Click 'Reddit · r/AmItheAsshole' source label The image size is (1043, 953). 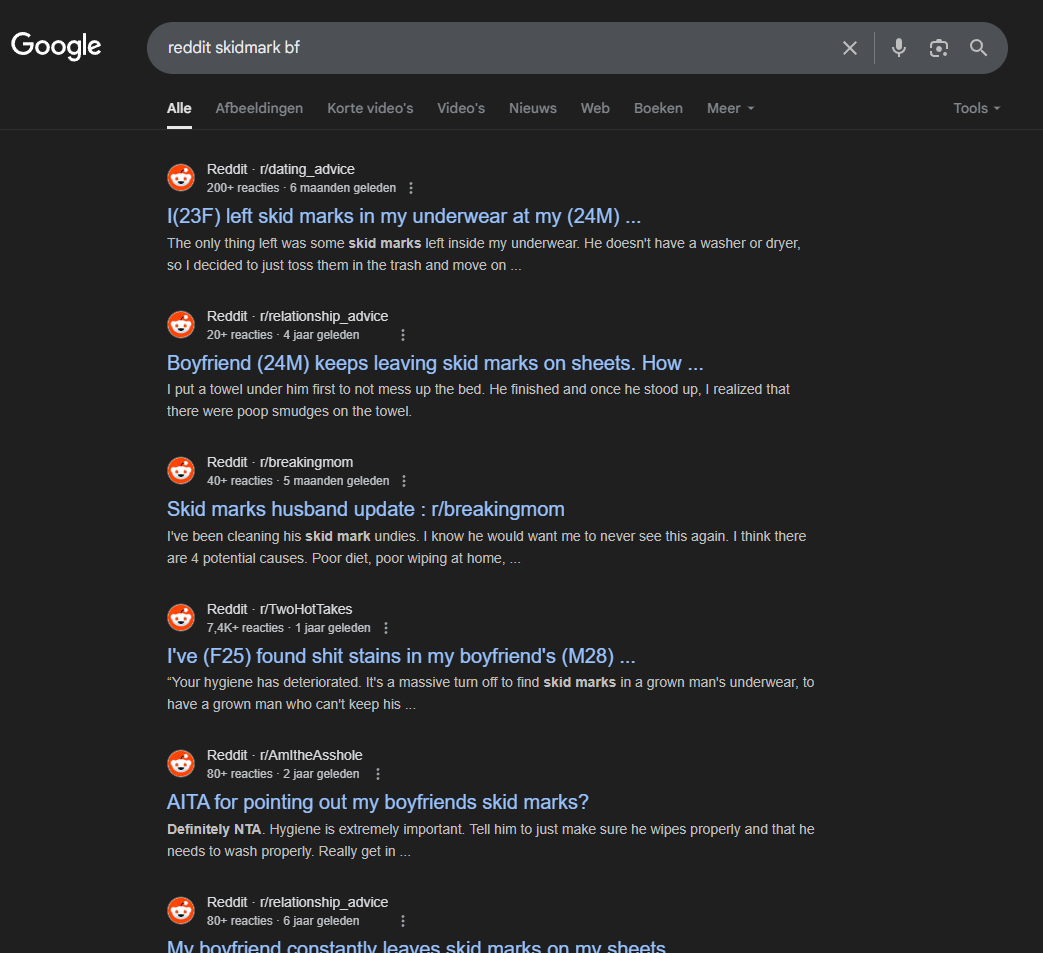[285, 755]
